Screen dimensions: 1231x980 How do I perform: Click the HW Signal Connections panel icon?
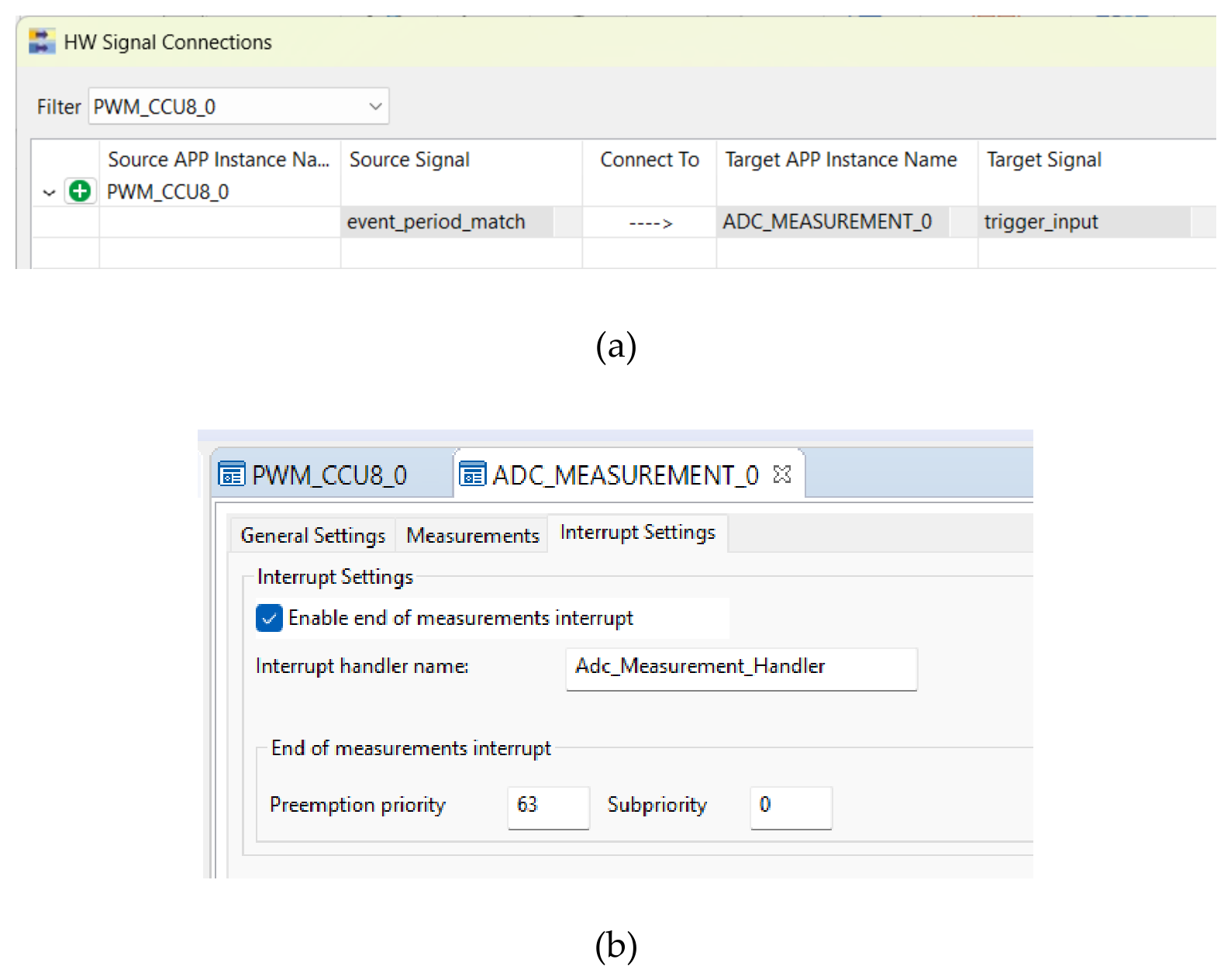click(x=42, y=41)
